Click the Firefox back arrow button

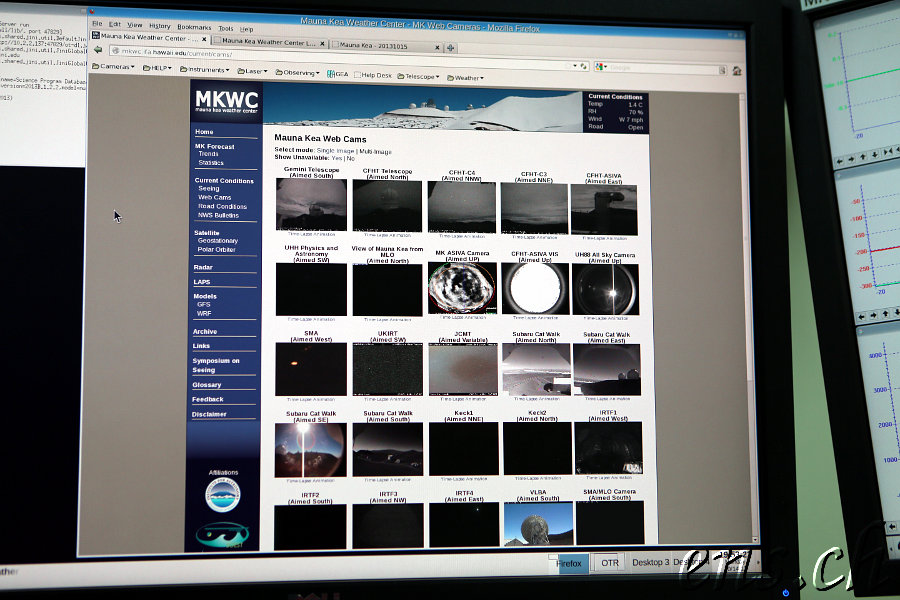98,50
